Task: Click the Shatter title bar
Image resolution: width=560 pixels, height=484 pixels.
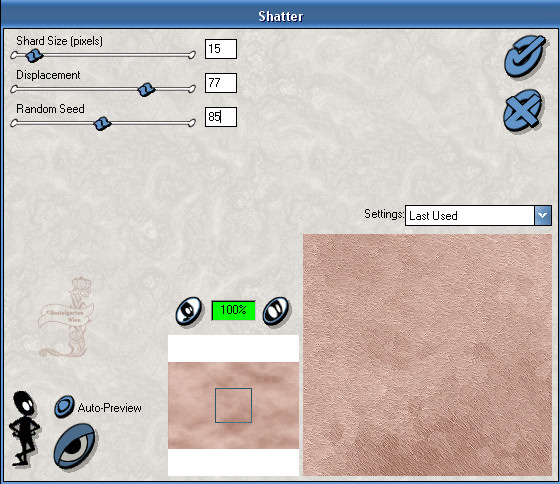Action: tap(280, 16)
